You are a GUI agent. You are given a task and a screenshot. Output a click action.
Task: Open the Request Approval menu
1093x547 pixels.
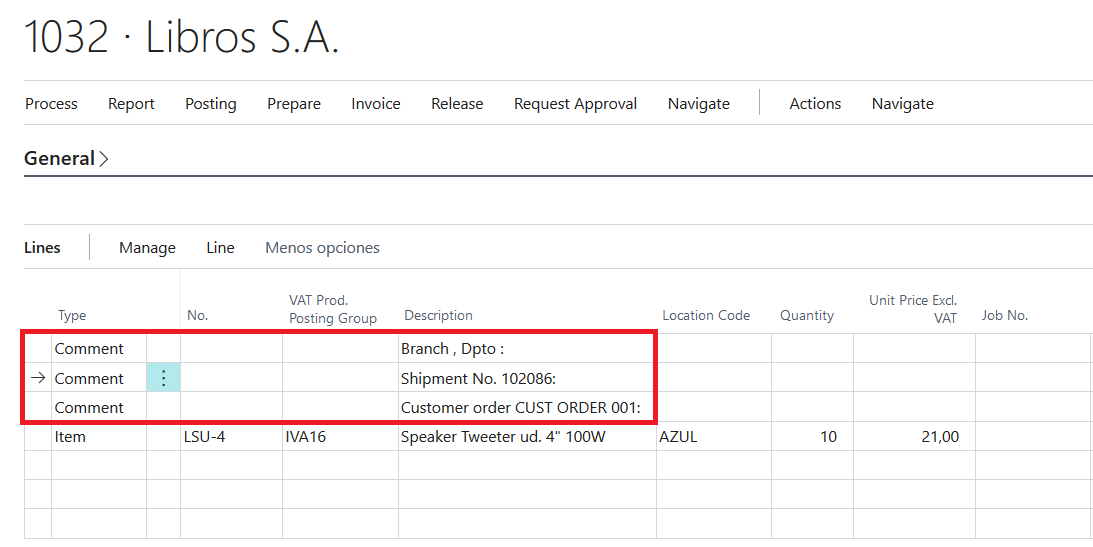tap(576, 104)
